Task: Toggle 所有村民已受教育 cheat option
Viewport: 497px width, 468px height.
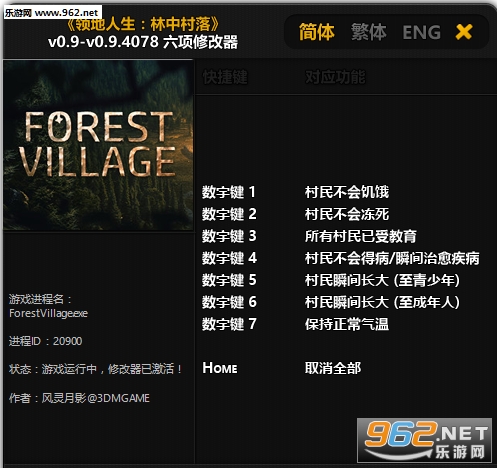Action: click(361, 236)
